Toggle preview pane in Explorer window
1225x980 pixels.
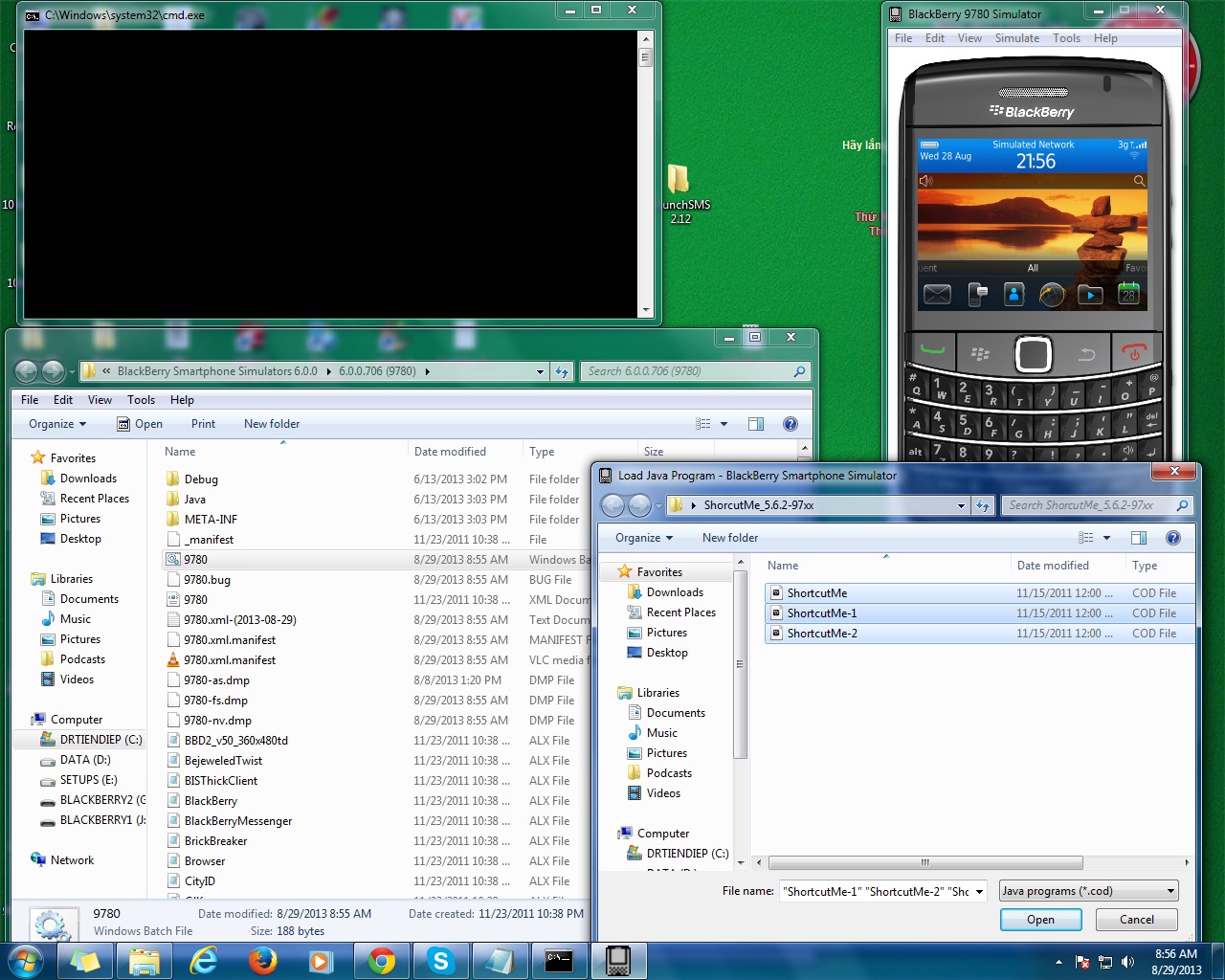click(x=756, y=424)
